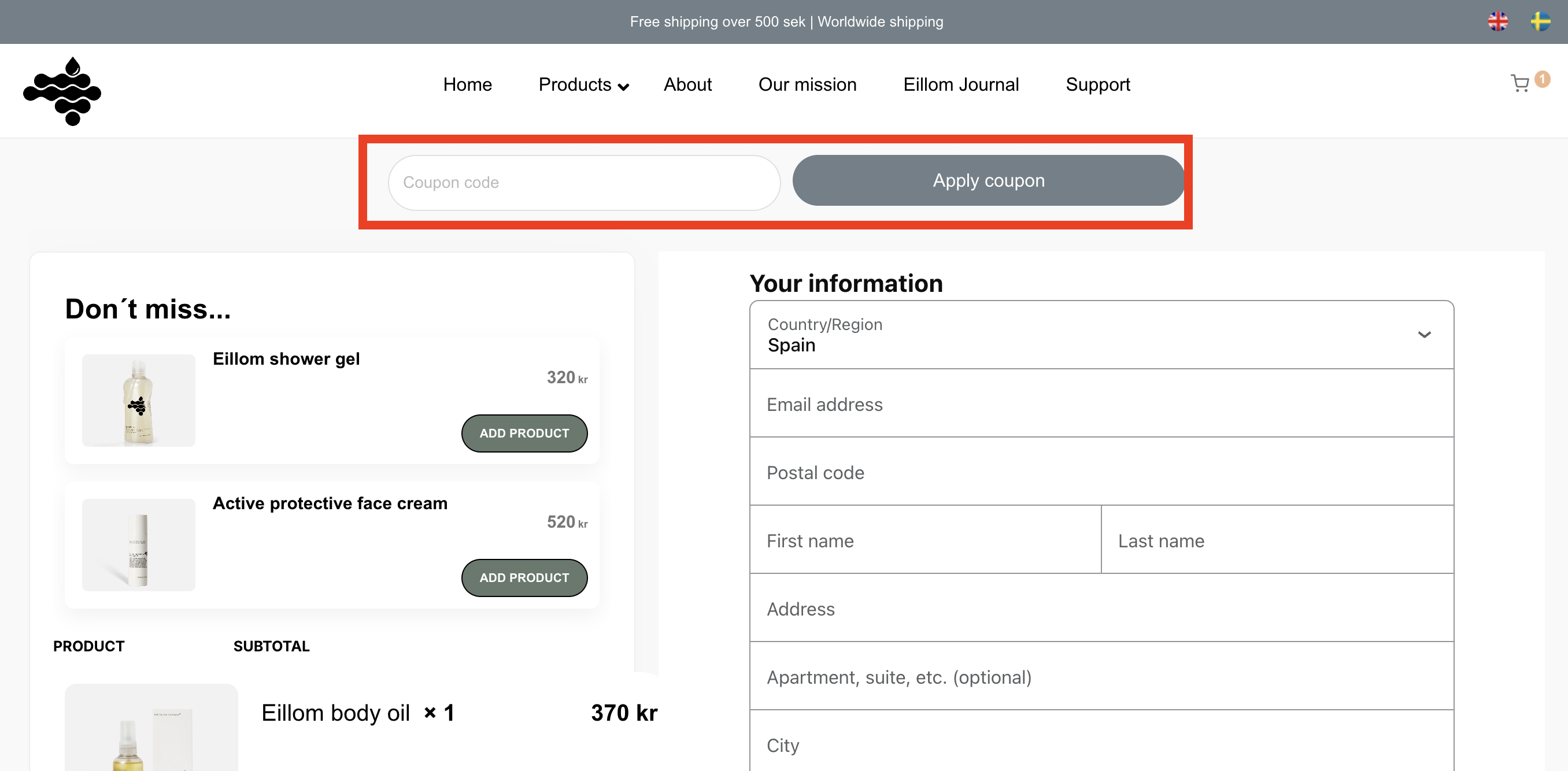Click the 320 kr shower gel price
1568x771 pixels.
point(567,377)
